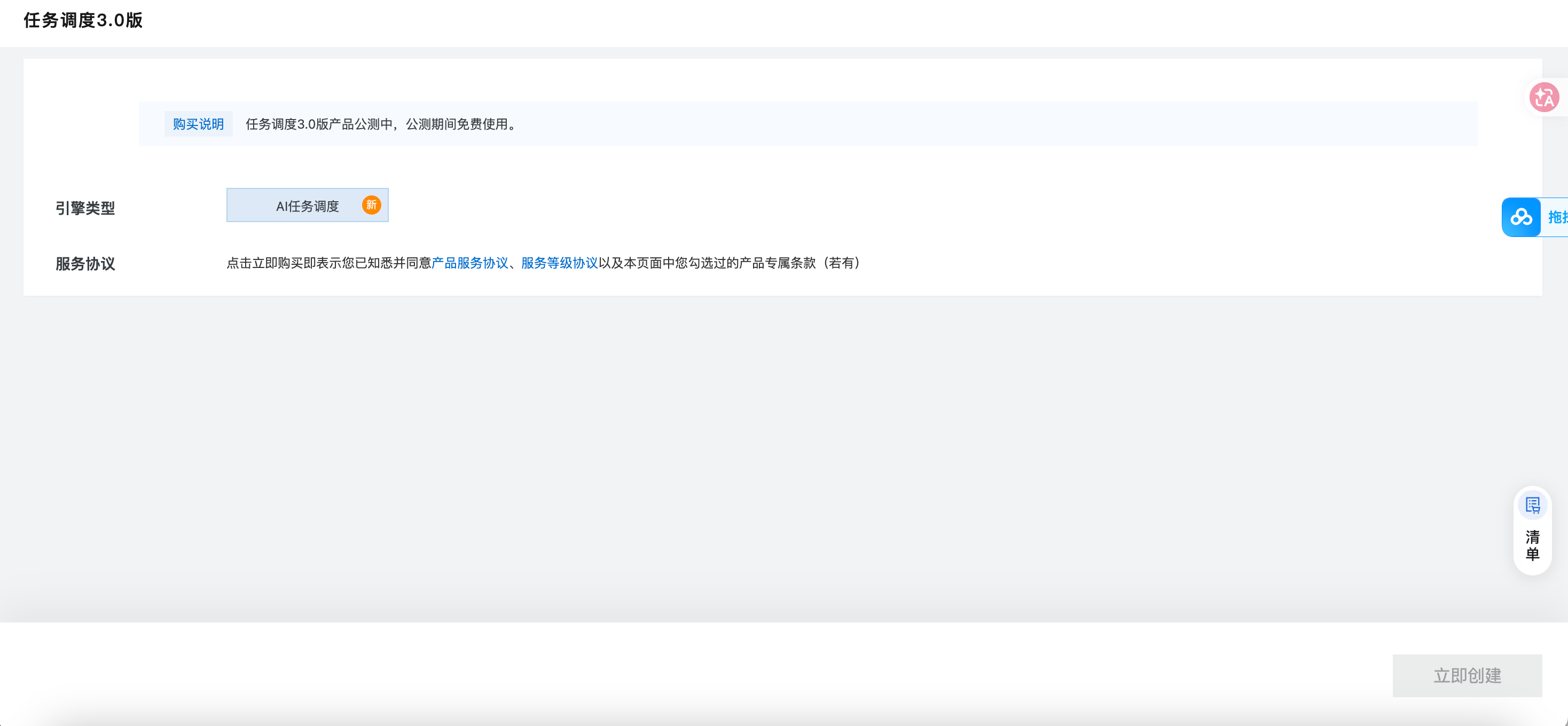This screenshot has height=726, width=1568.
Task: Click the 任务调度3.0版 page title
Action: click(x=83, y=20)
